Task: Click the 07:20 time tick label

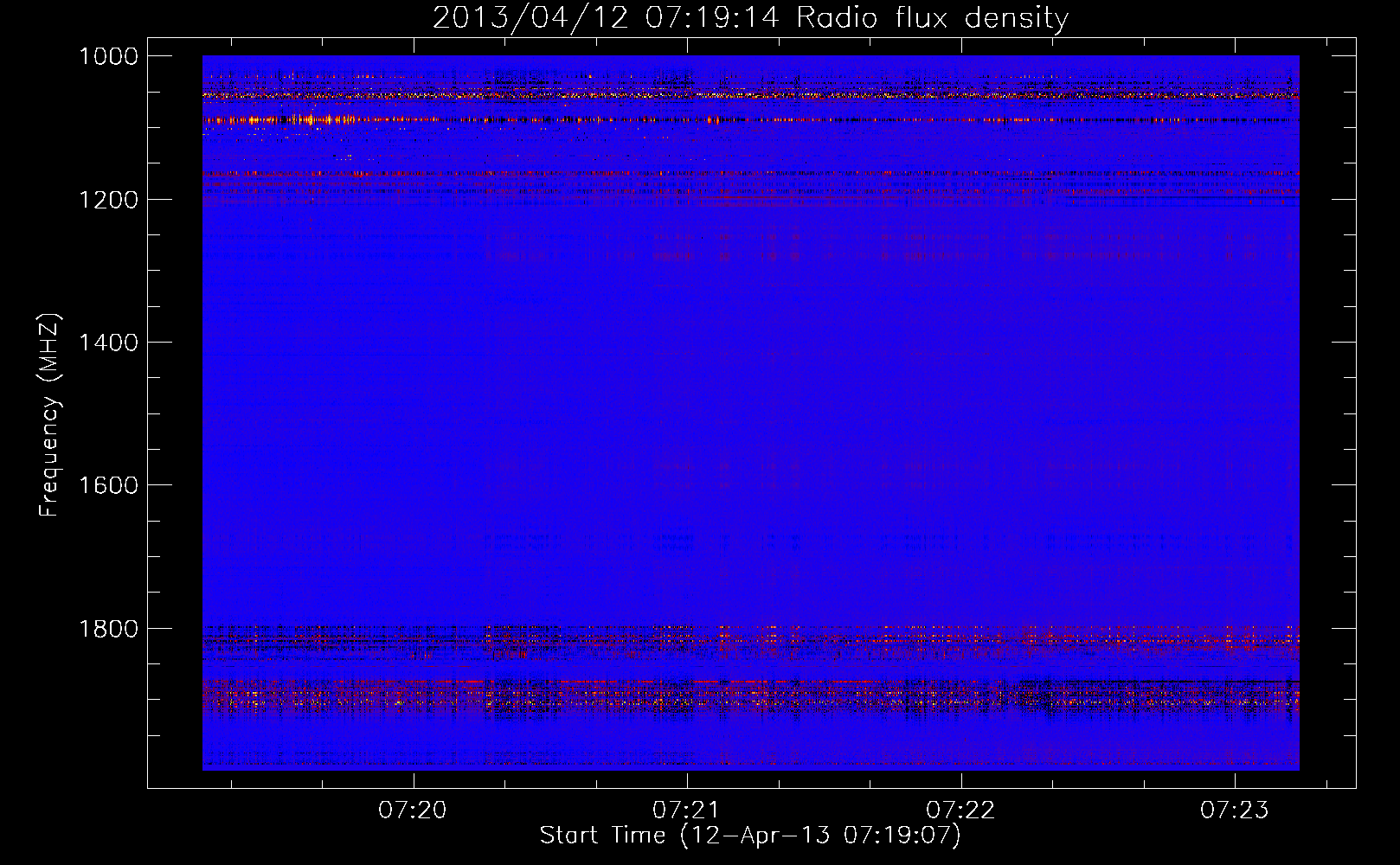Action: [413, 810]
